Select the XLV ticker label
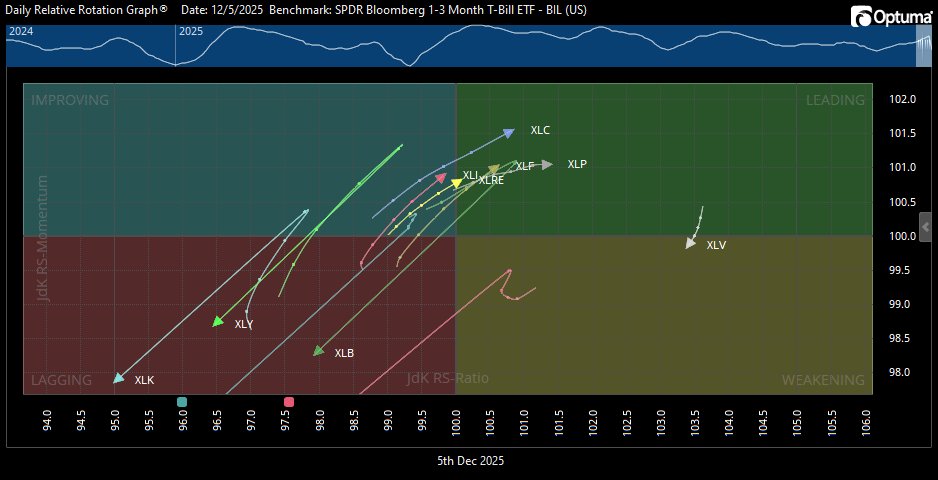Viewport: 938px width, 480px height. pyautogui.click(x=716, y=245)
